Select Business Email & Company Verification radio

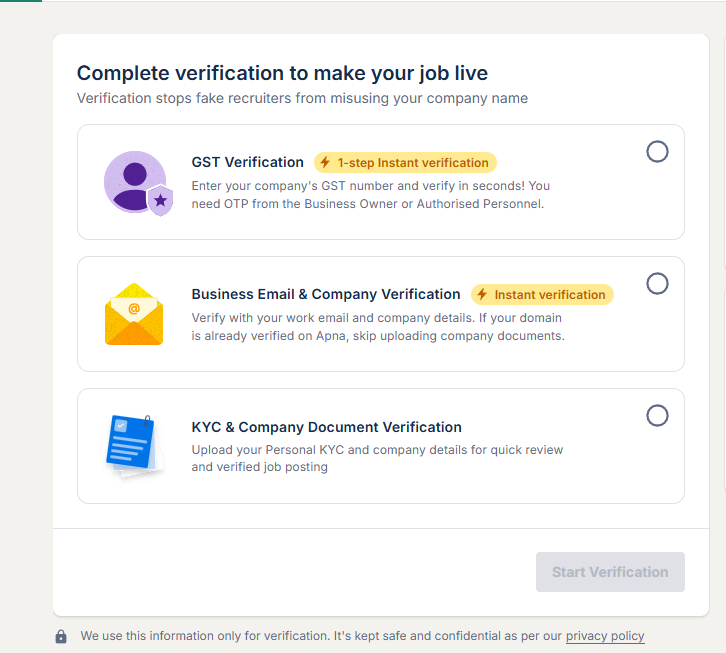657,284
